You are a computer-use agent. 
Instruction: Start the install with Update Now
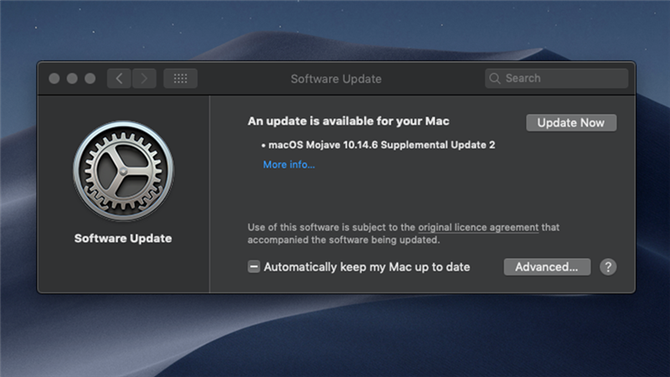coord(571,123)
